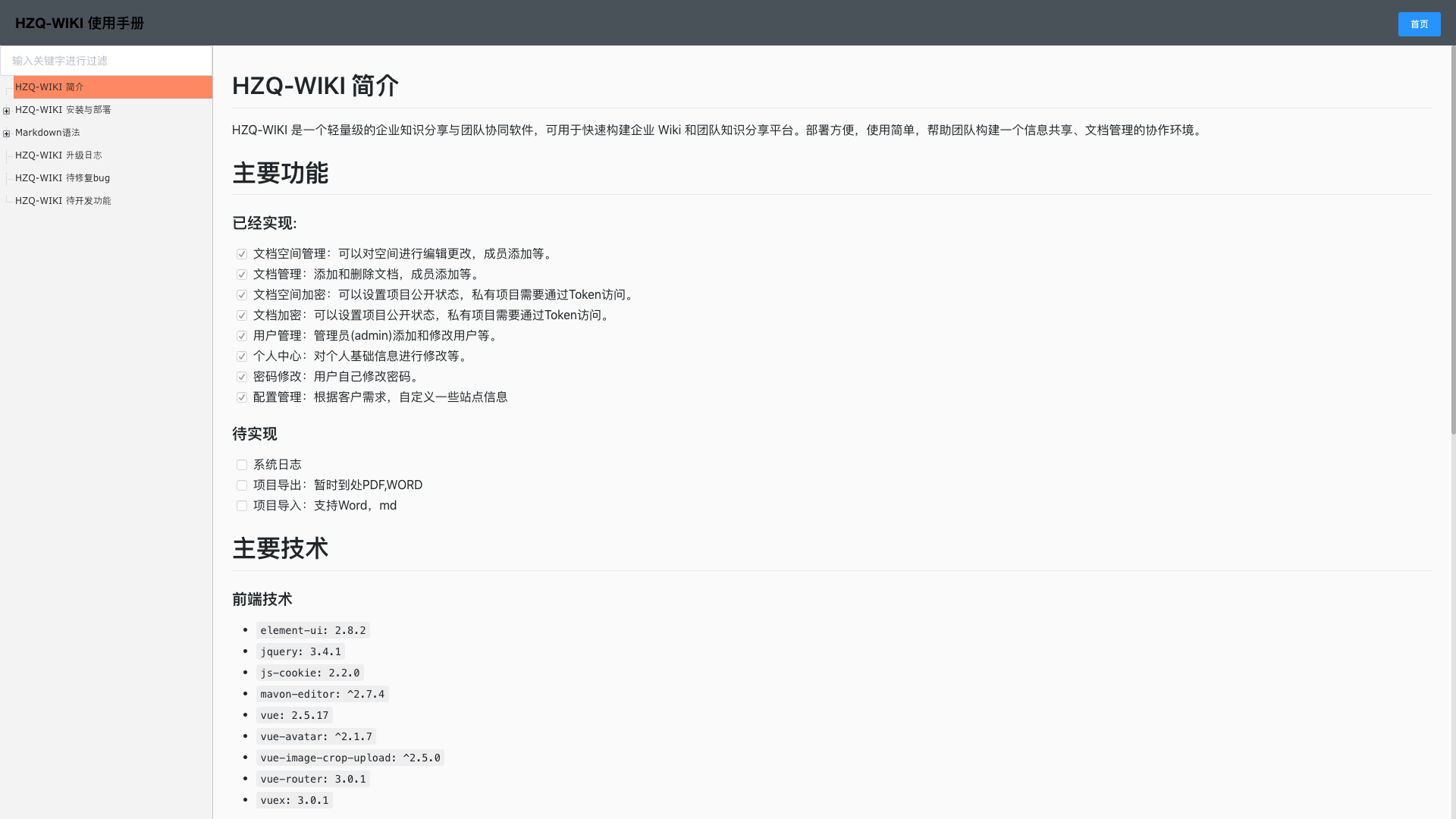The width and height of the screenshot is (1456, 819).
Task: Expand the Markdown语法 tree node
Action: point(7,133)
